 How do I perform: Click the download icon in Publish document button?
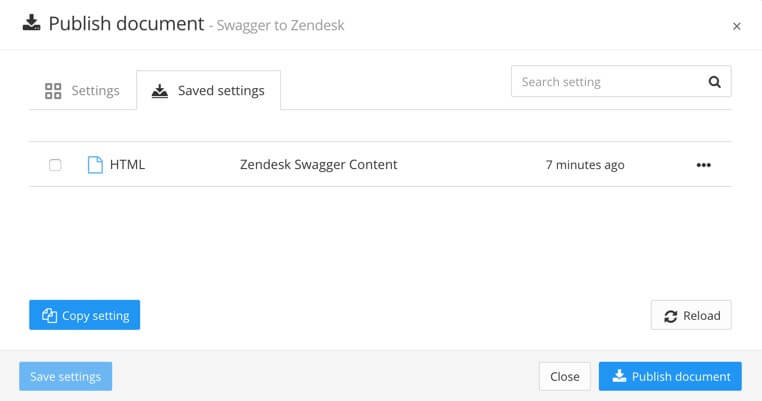619,376
